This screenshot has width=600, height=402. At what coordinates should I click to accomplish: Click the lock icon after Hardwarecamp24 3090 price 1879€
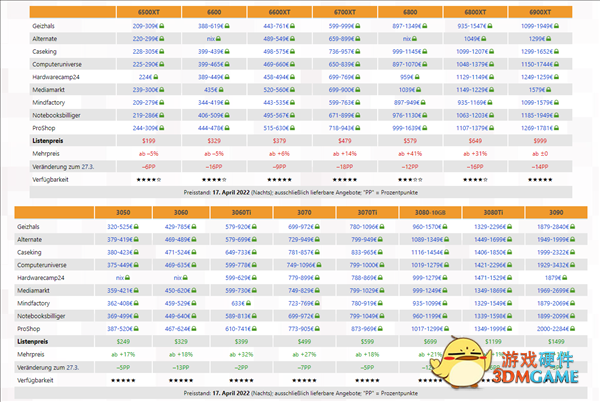[x=565, y=278]
